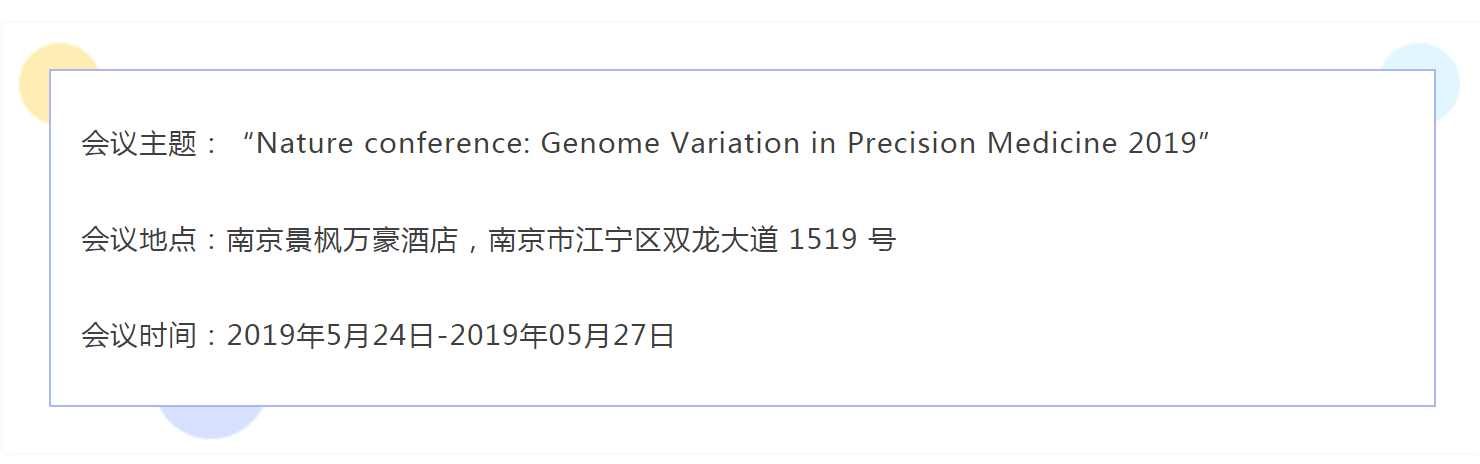Click the start date 2019年5月24日

coord(330,336)
